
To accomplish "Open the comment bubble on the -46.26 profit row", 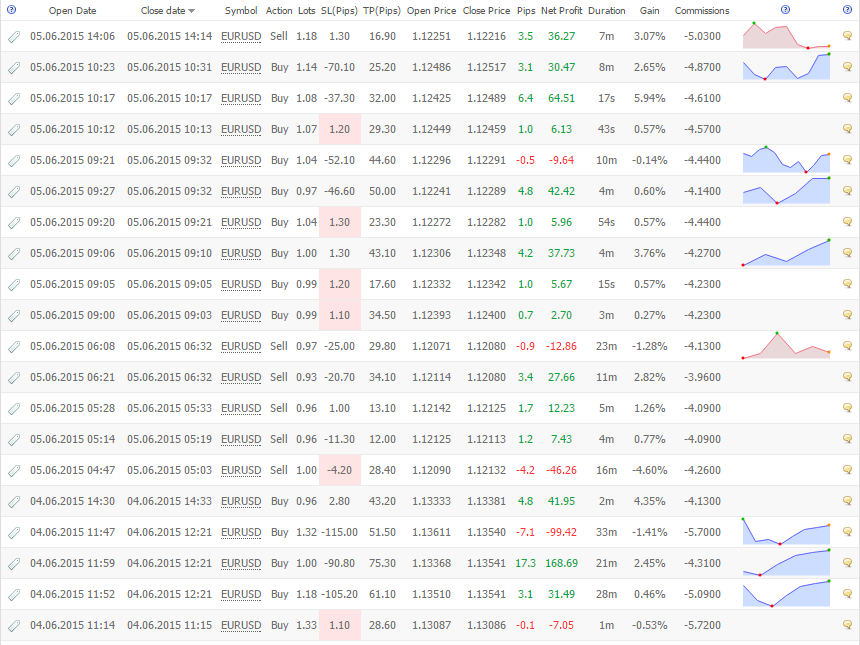I will [847, 469].
